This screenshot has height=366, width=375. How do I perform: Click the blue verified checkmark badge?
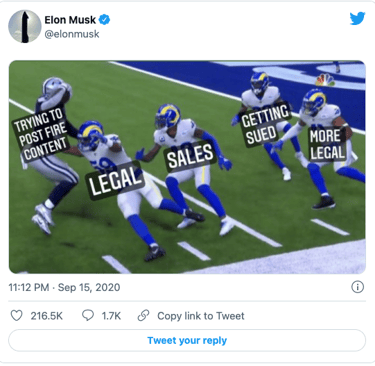point(105,20)
